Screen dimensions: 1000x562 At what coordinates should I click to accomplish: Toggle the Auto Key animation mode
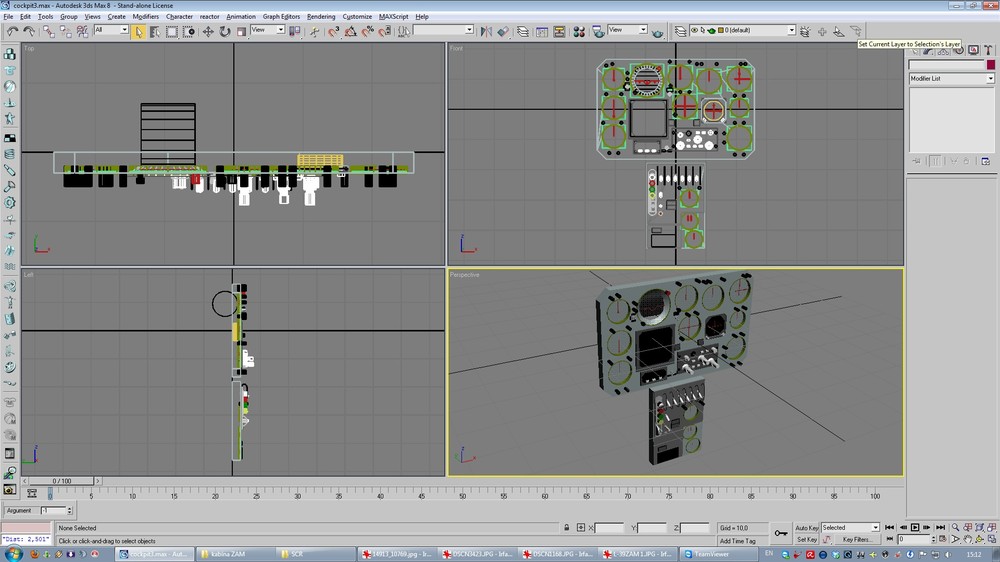807,528
